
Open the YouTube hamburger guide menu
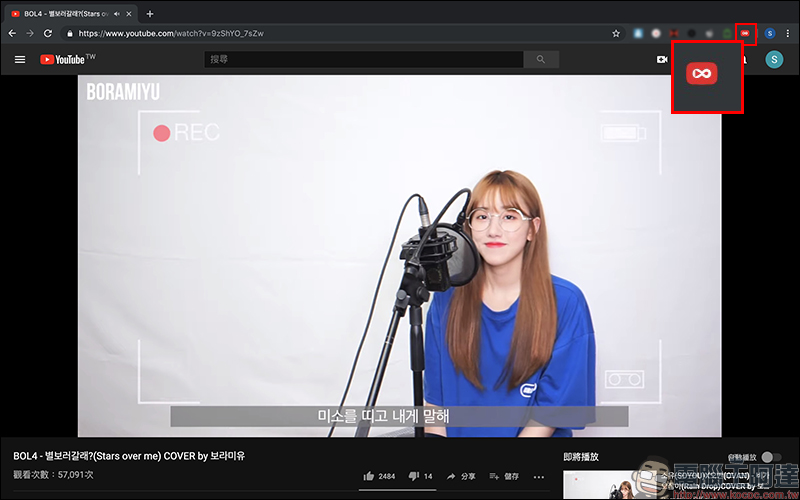pyautogui.click(x=20, y=60)
